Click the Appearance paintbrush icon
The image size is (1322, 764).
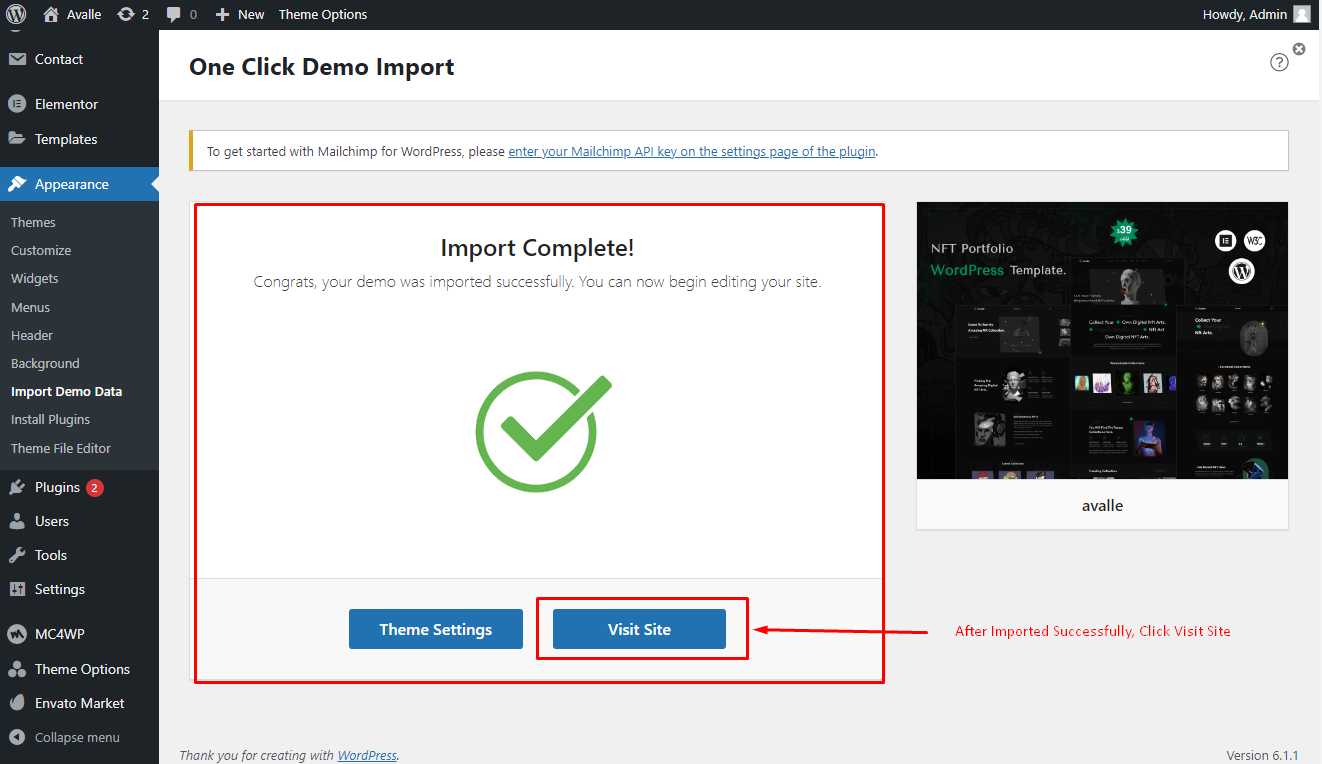[x=17, y=184]
